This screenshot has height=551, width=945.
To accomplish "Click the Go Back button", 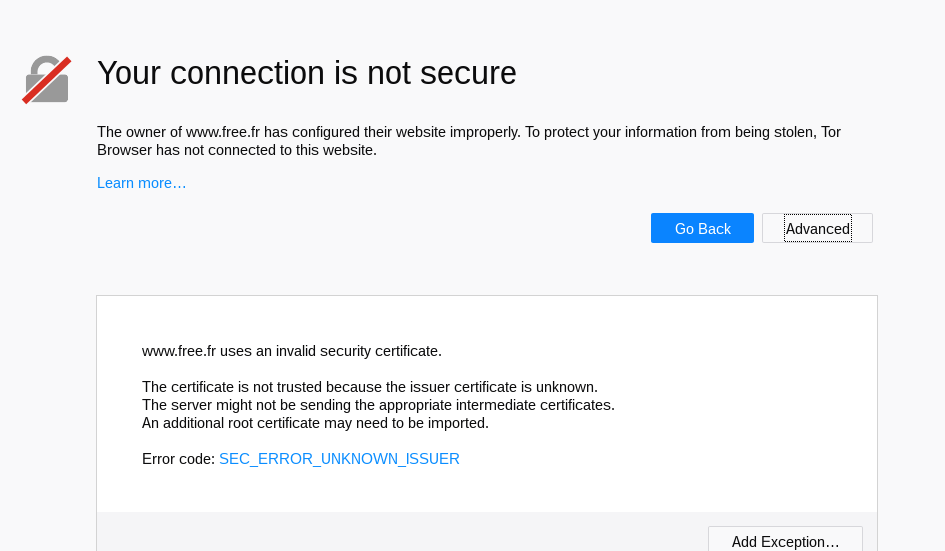I will pyautogui.click(x=702, y=228).
